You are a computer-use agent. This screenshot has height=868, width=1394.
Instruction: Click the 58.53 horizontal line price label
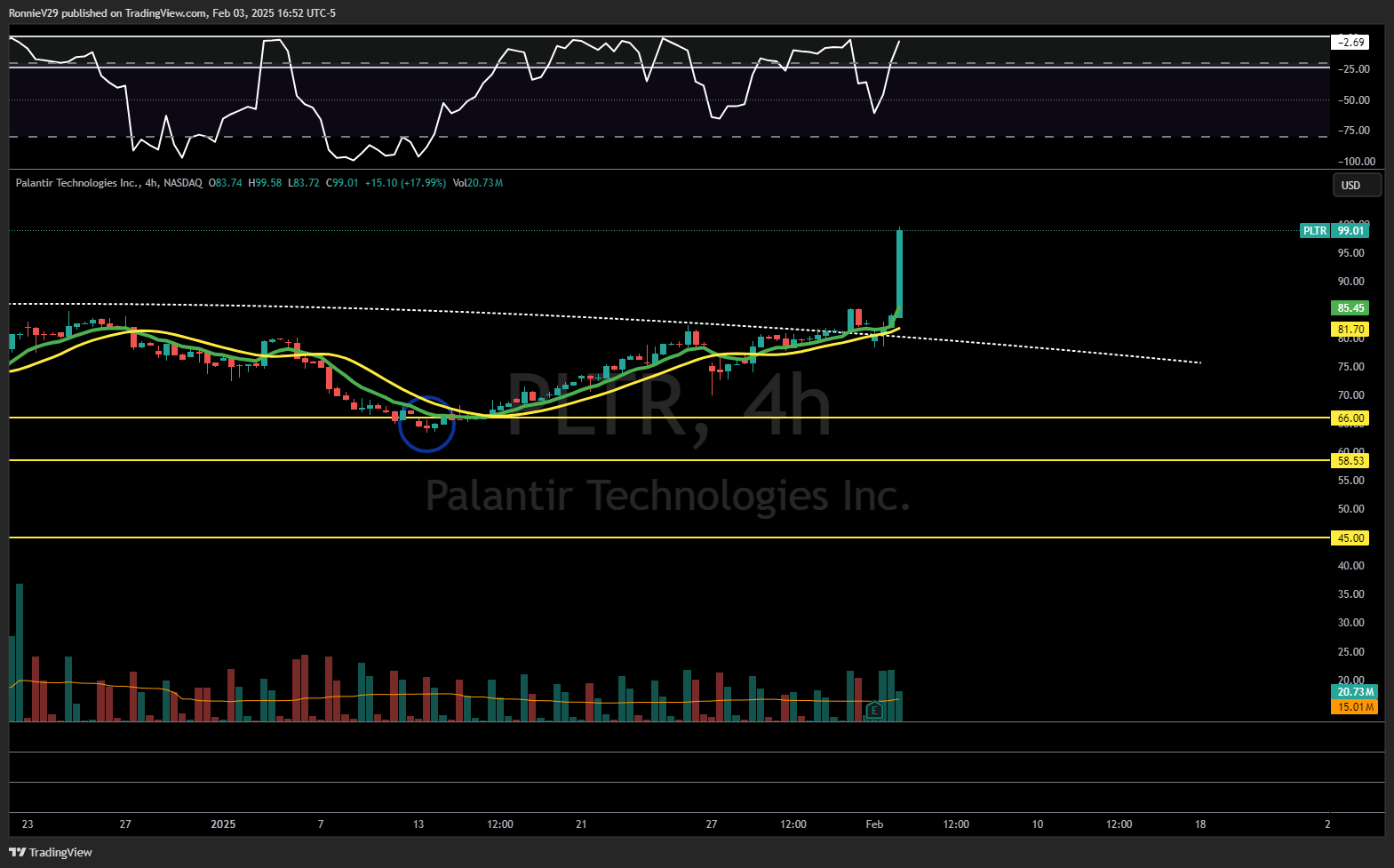point(1350,460)
